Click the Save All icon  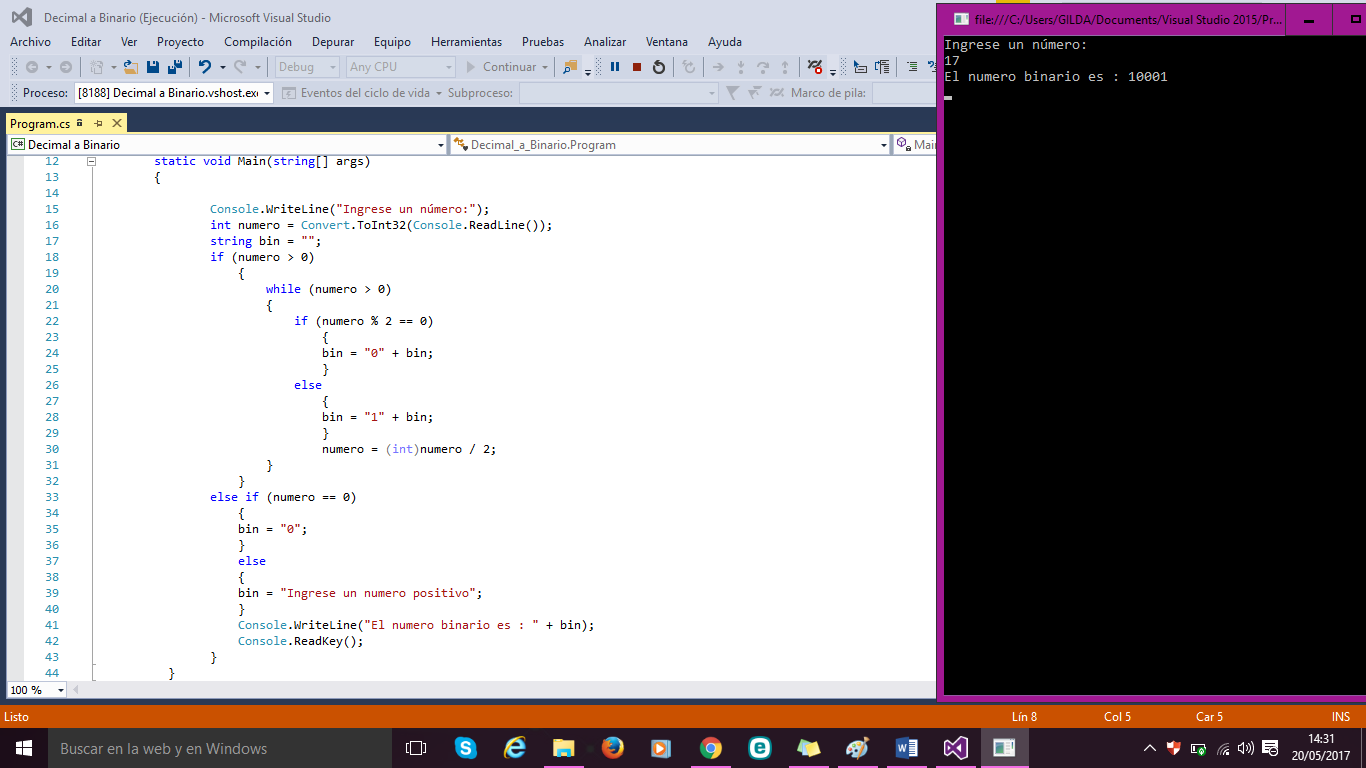(176, 67)
